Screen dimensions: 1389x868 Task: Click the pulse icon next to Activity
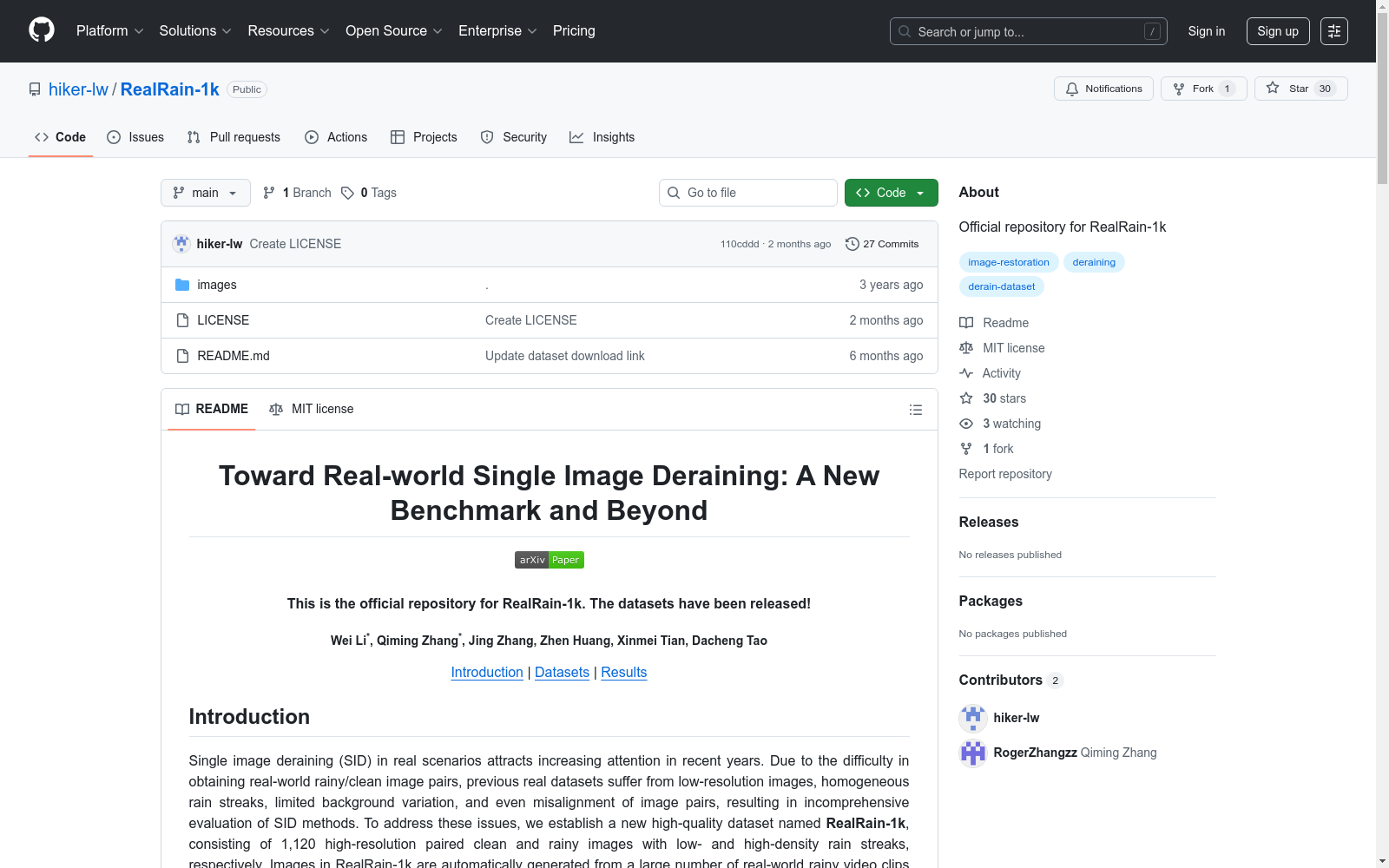click(966, 373)
